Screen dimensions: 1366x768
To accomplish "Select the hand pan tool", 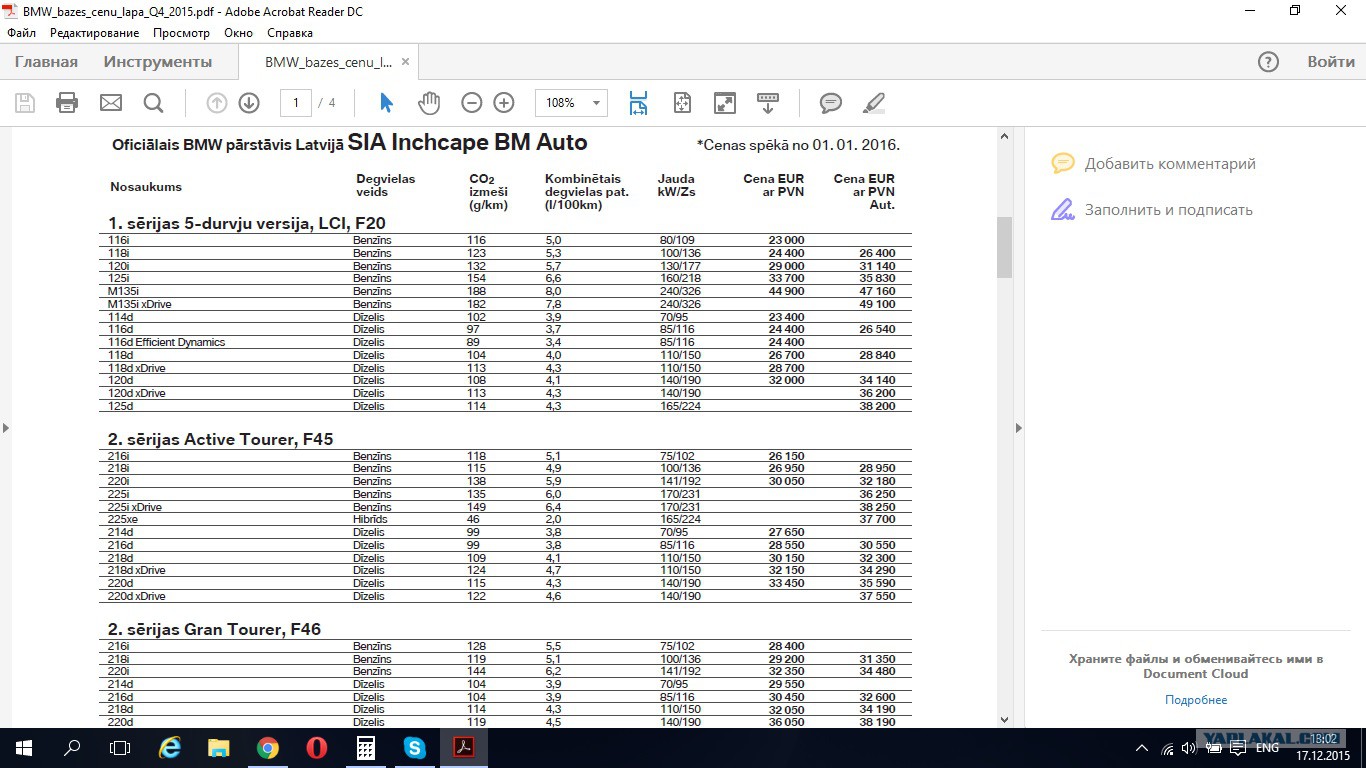I will (428, 102).
